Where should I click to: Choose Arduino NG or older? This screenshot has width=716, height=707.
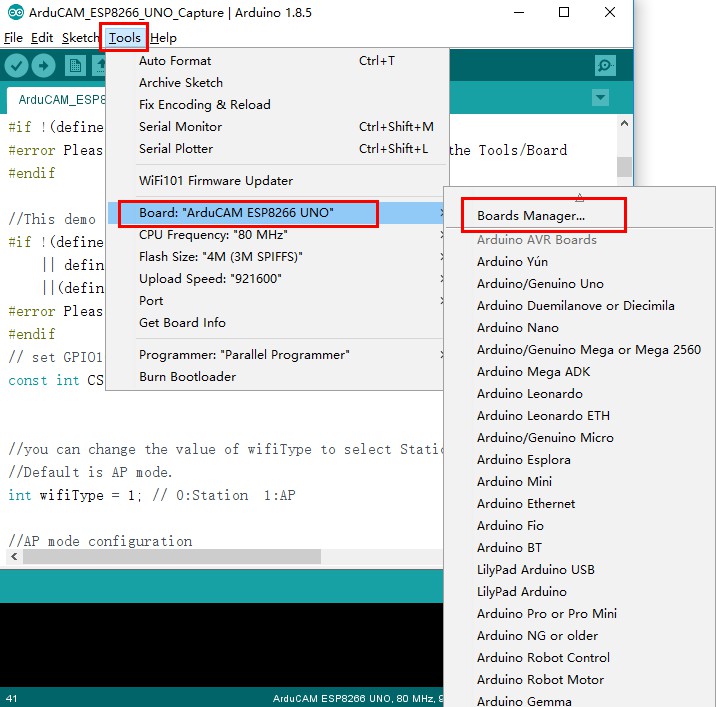580,635
